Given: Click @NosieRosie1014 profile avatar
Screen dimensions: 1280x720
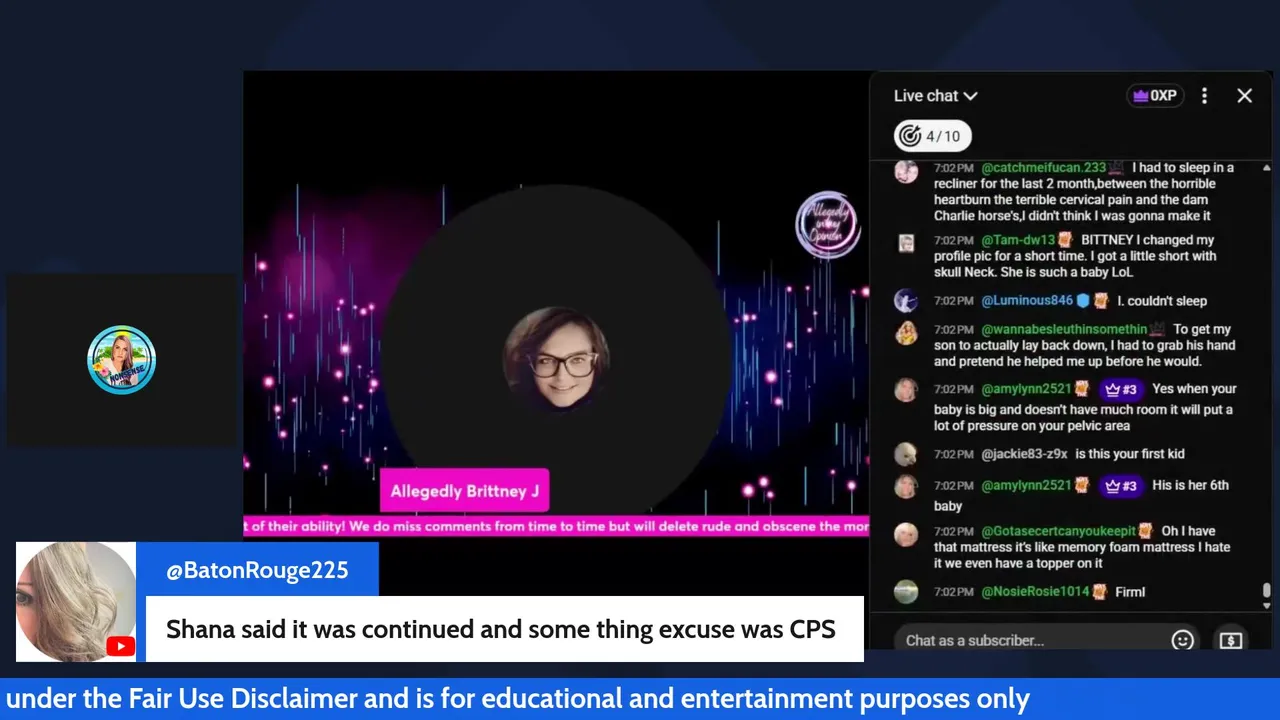Looking at the screenshot, I should (906, 592).
